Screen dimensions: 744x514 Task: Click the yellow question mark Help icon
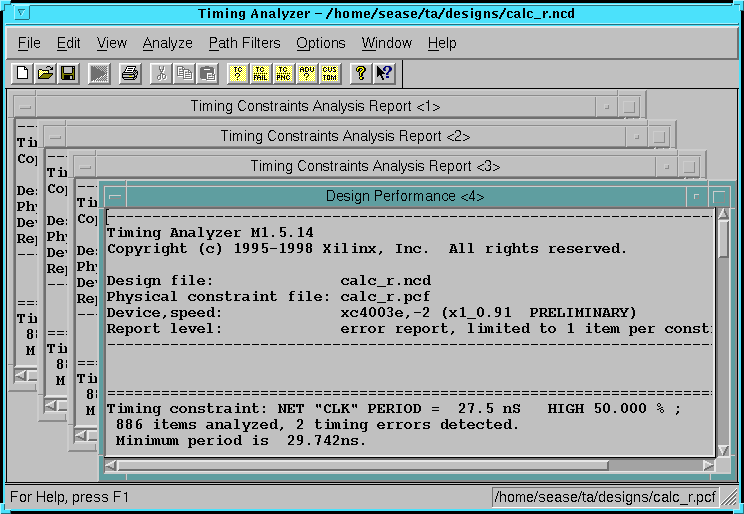[x=361, y=73]
